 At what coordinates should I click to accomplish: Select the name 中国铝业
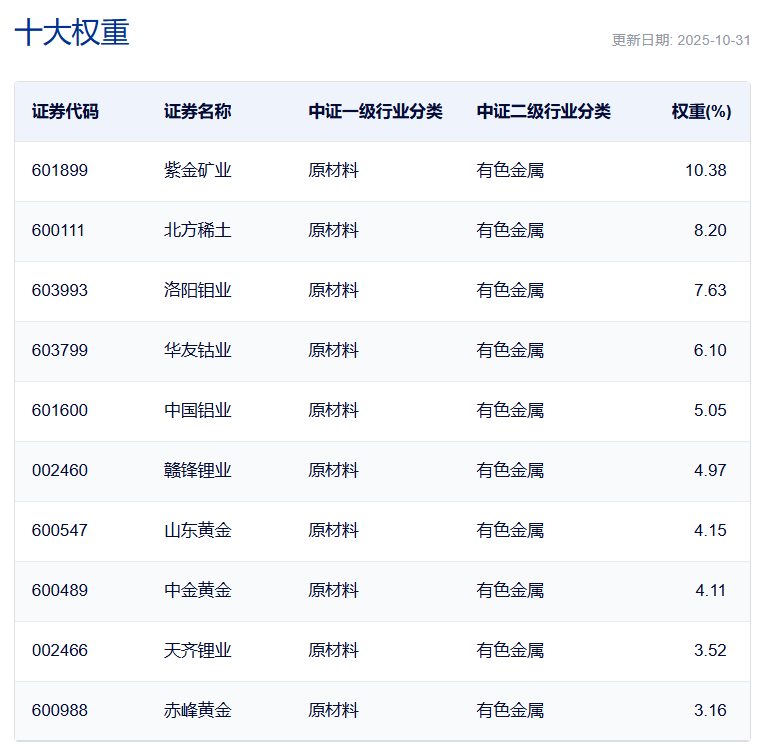[x=198, y=410]
